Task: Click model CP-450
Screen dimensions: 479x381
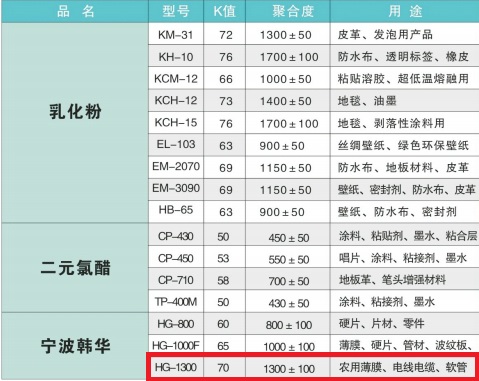Action: click(x=176, y=258)
